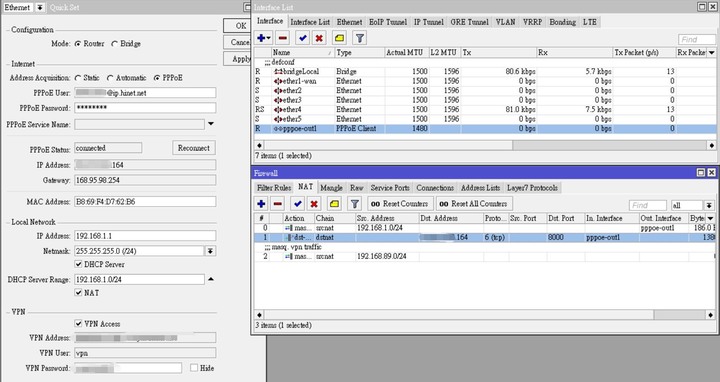Choose Automatic address acquisition
720x382 pixels.
click(110, 78)
